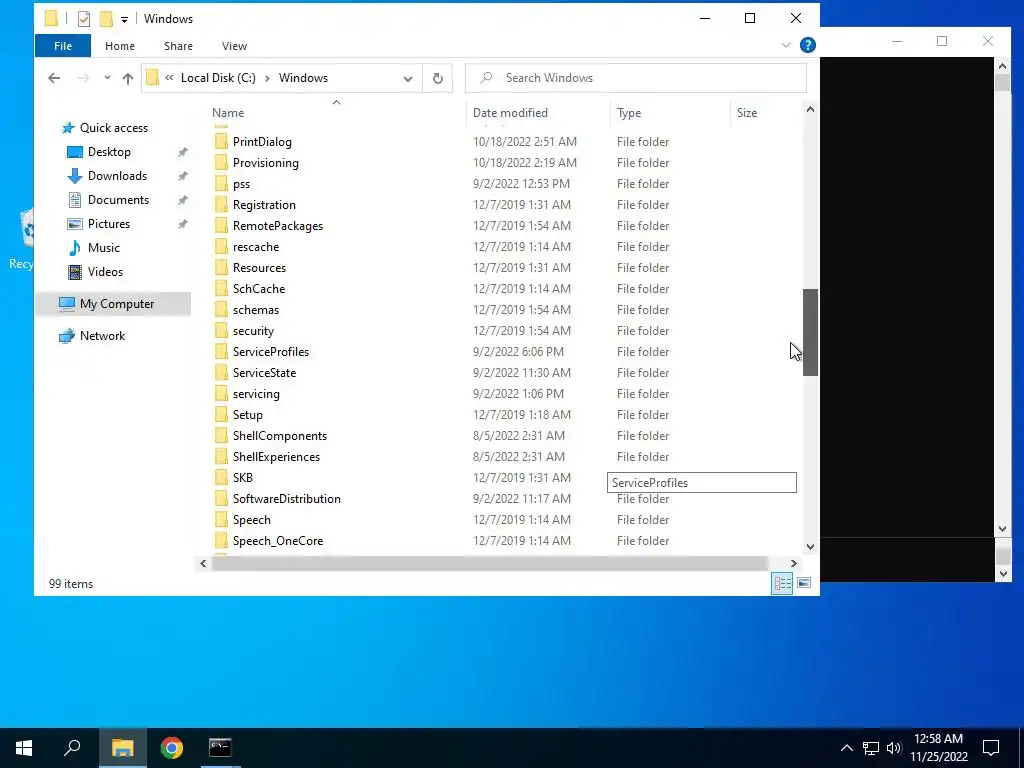
Task: Select the RemotePackages folder icon
Action: (221, 226)
